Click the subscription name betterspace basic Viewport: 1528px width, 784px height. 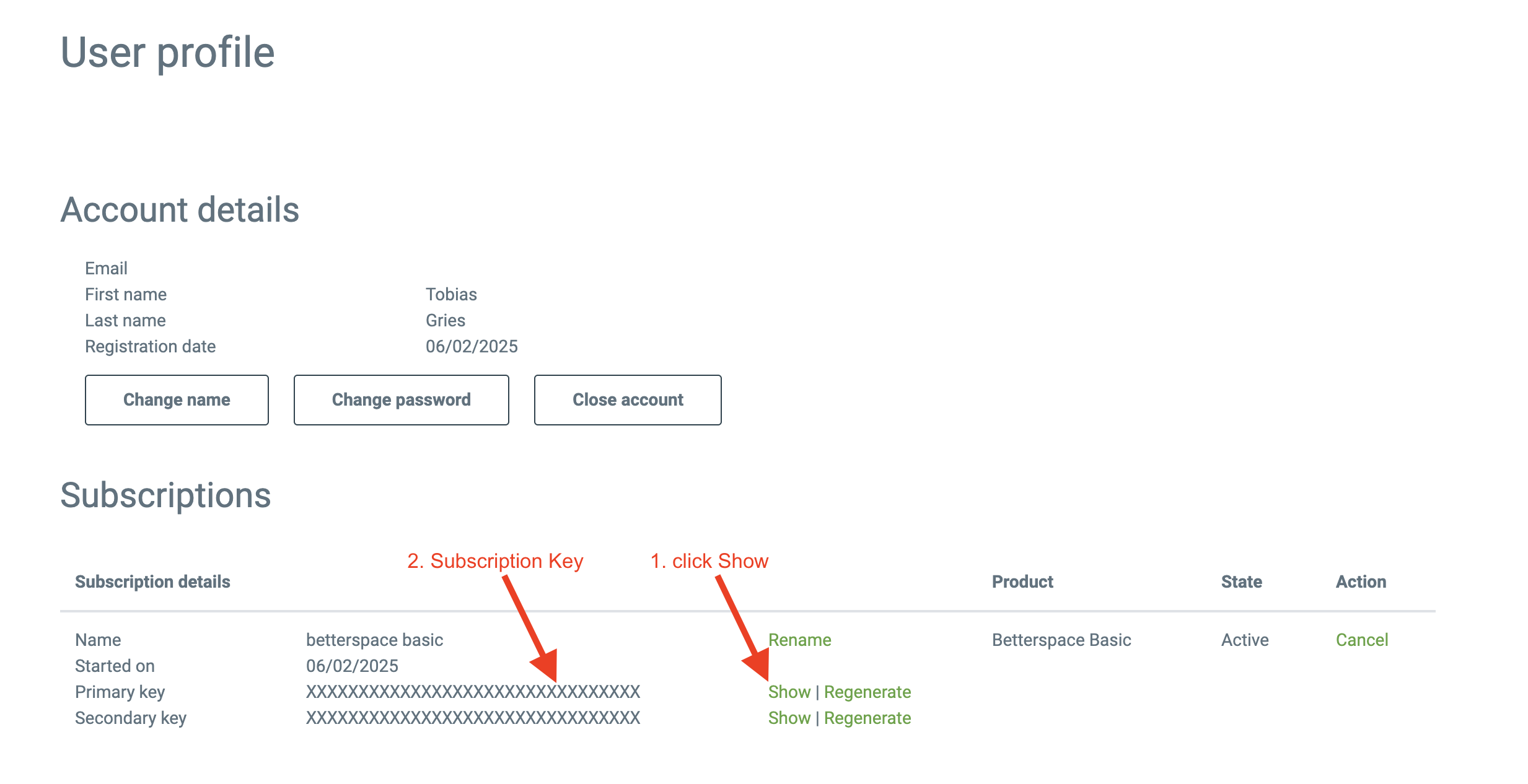click(x=374, y=640)
